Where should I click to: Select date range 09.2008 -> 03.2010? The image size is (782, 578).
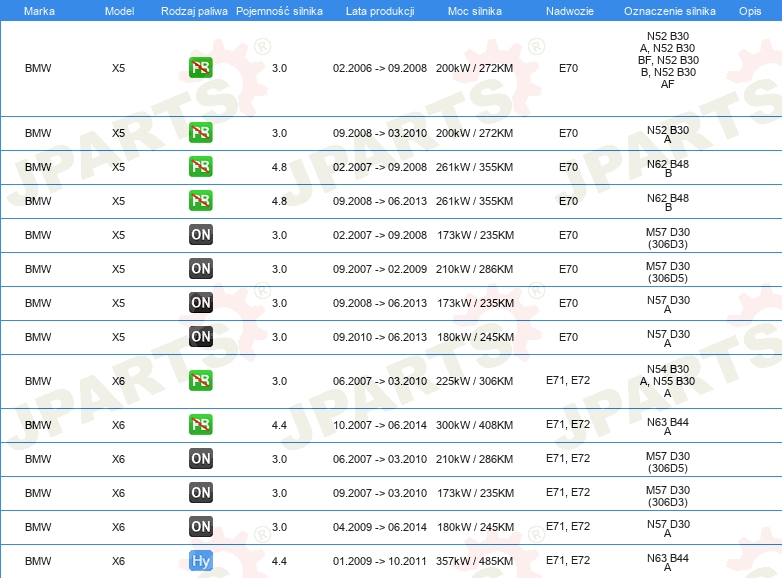point(380,133)
